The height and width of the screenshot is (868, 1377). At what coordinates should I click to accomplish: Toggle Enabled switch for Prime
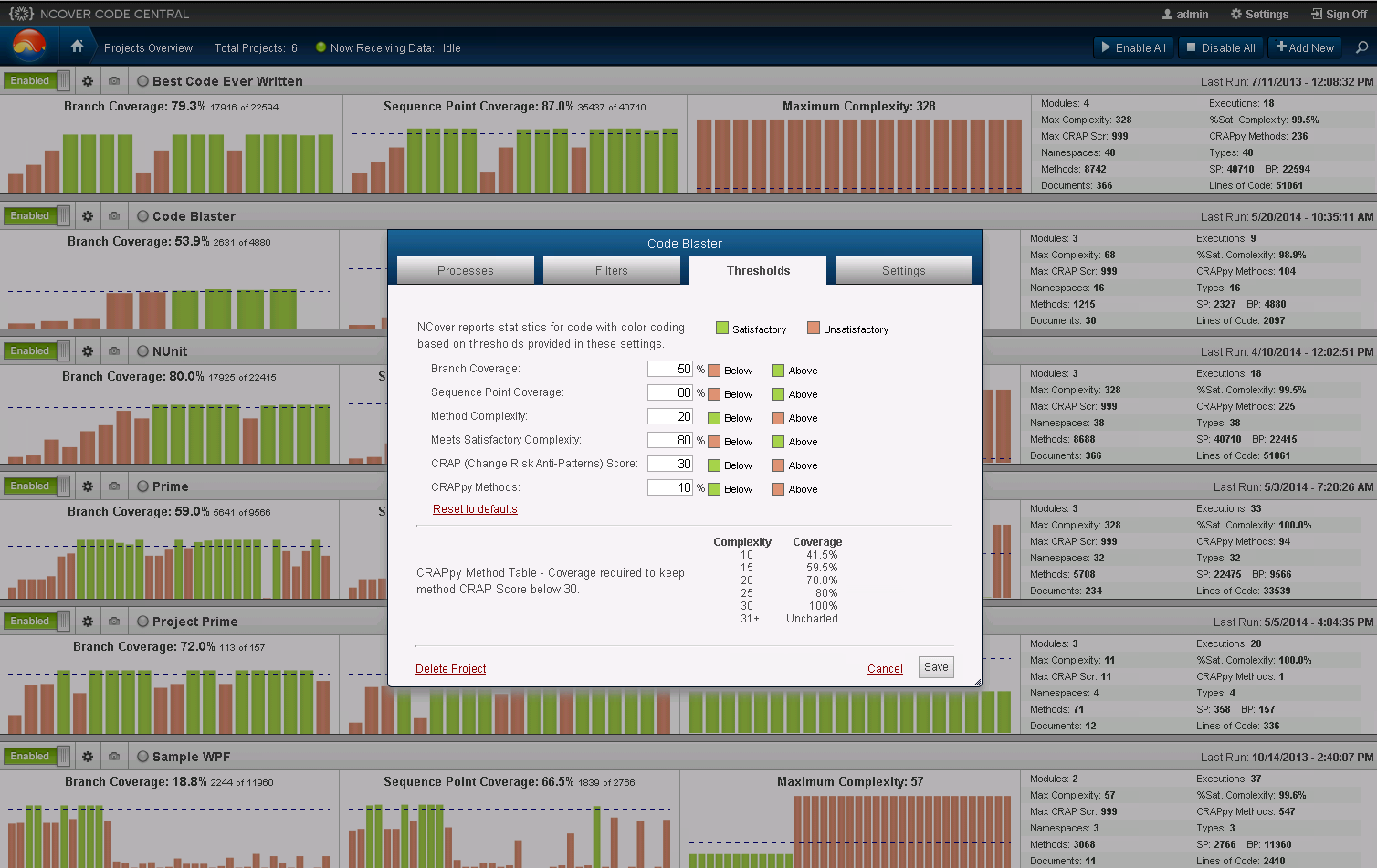37,486
